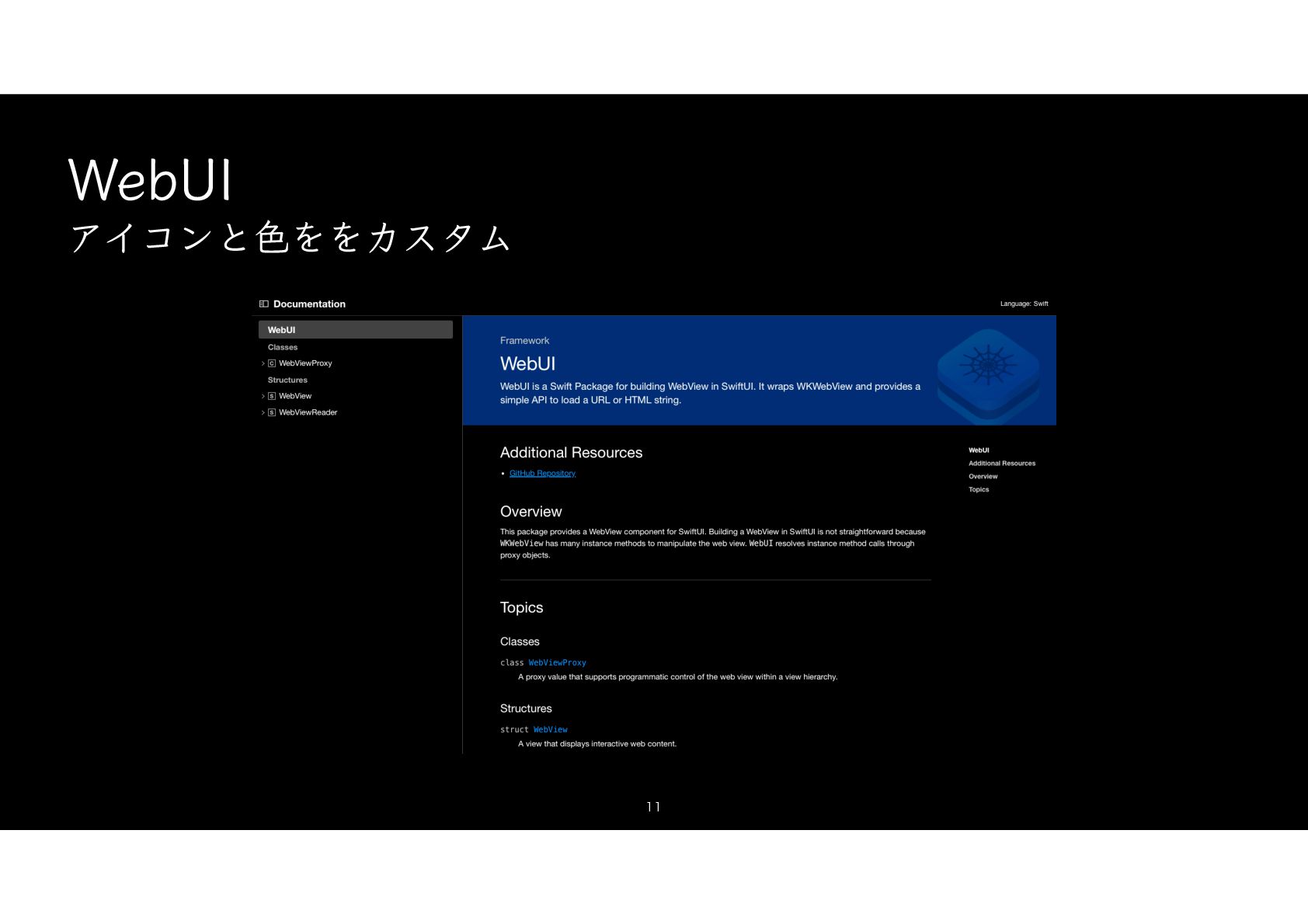
Task: Jump to Overview in page outline
Action: click(x=983, y=477)
